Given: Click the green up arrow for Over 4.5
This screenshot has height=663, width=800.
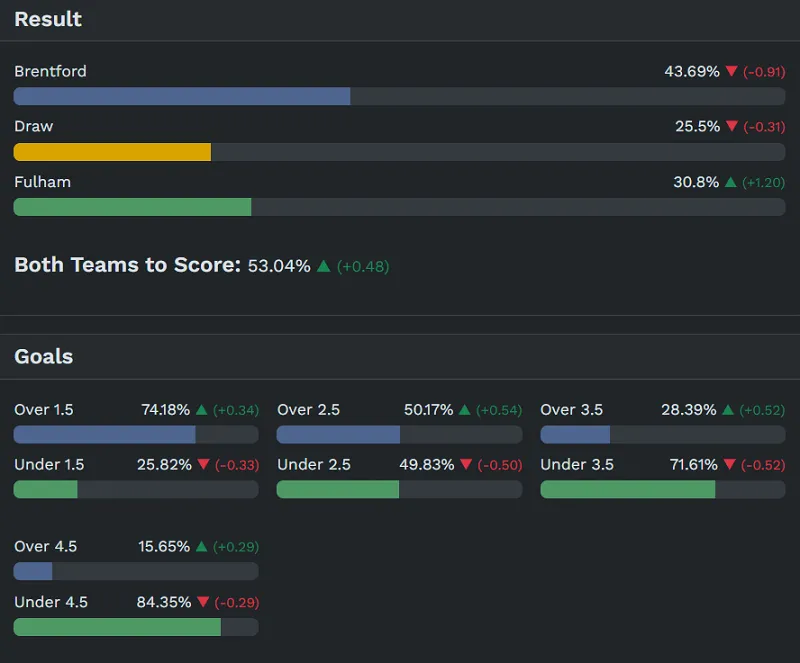Looking at the screenshot, I should click(x=202, y=547).
